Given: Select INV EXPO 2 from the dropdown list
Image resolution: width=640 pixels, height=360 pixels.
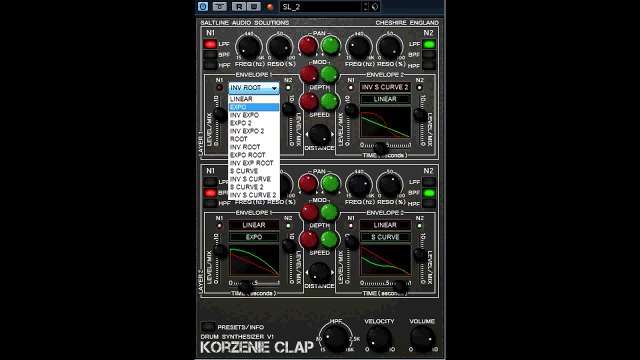Looking at the screenshot, I should coord(253,131).
